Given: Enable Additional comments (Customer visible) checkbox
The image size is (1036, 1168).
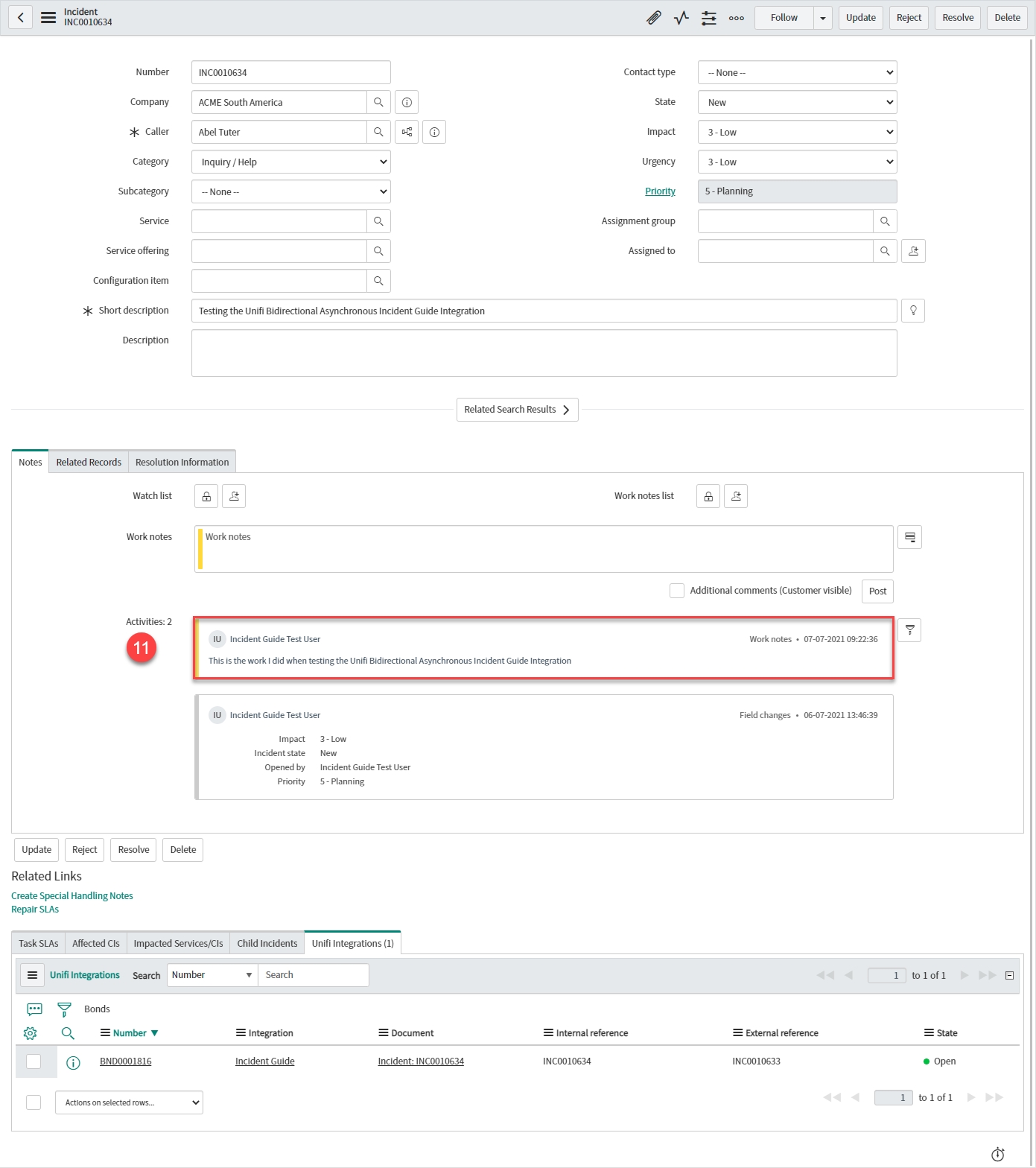Looking at the screenshot, I should pos(676,591).
